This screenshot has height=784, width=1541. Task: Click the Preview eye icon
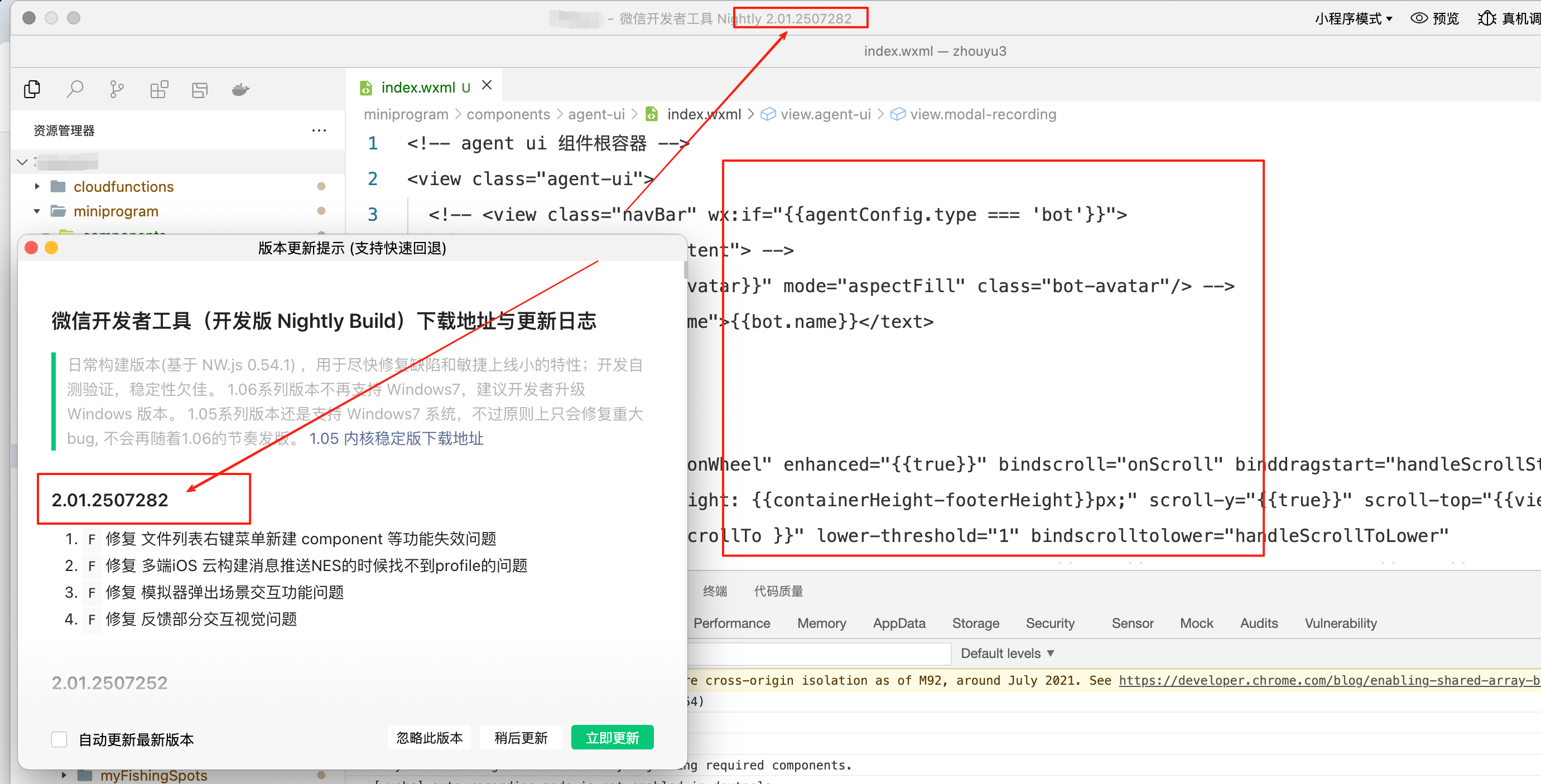pos(1418,18)
